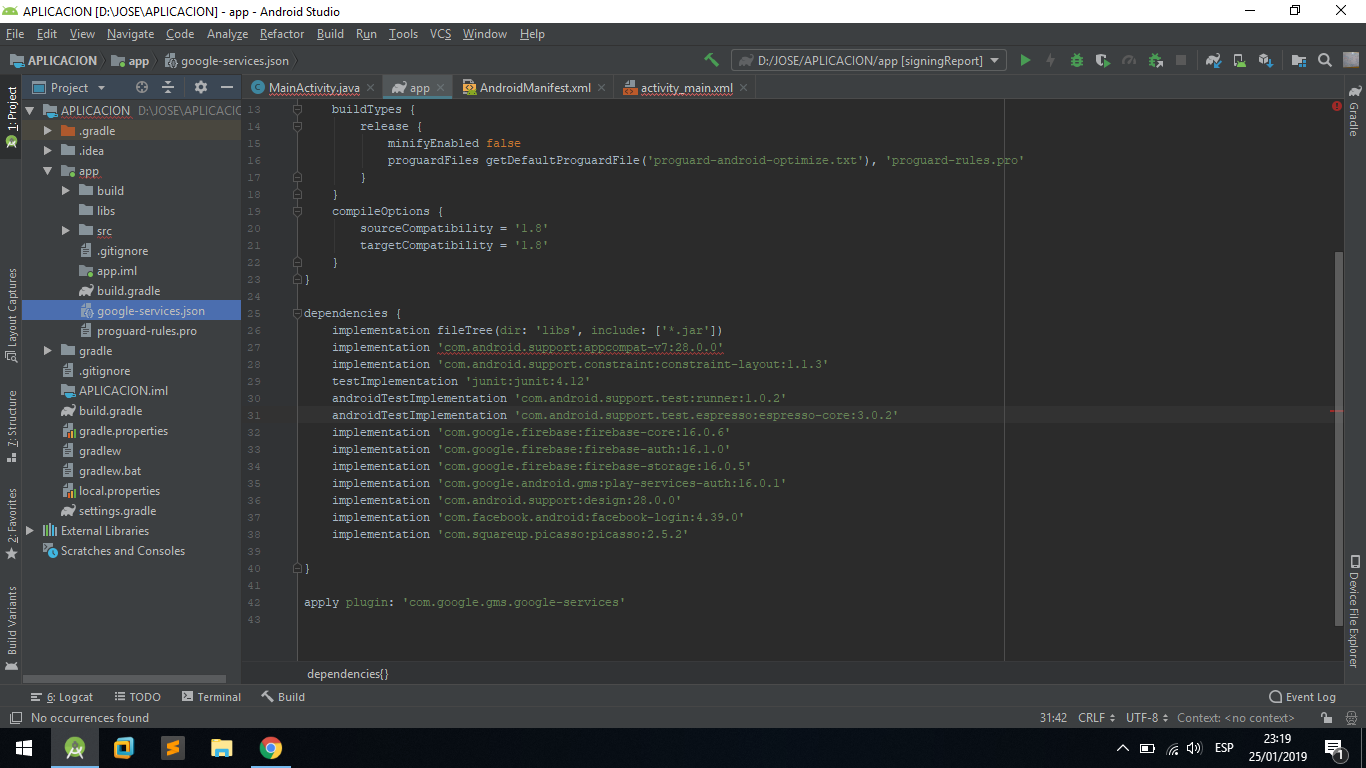Select UTF-8 encoding in status bar
Viewport: 1366px width, 768px height.
tap(1147, 718)
